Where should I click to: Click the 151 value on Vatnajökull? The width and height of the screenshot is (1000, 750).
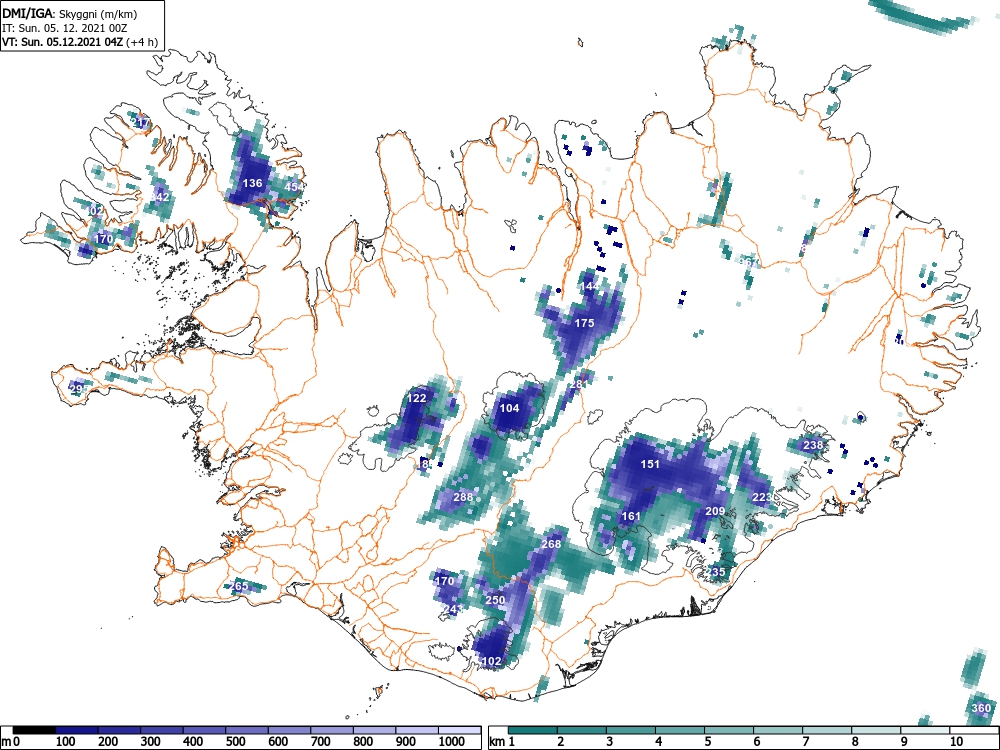[650, 464]
